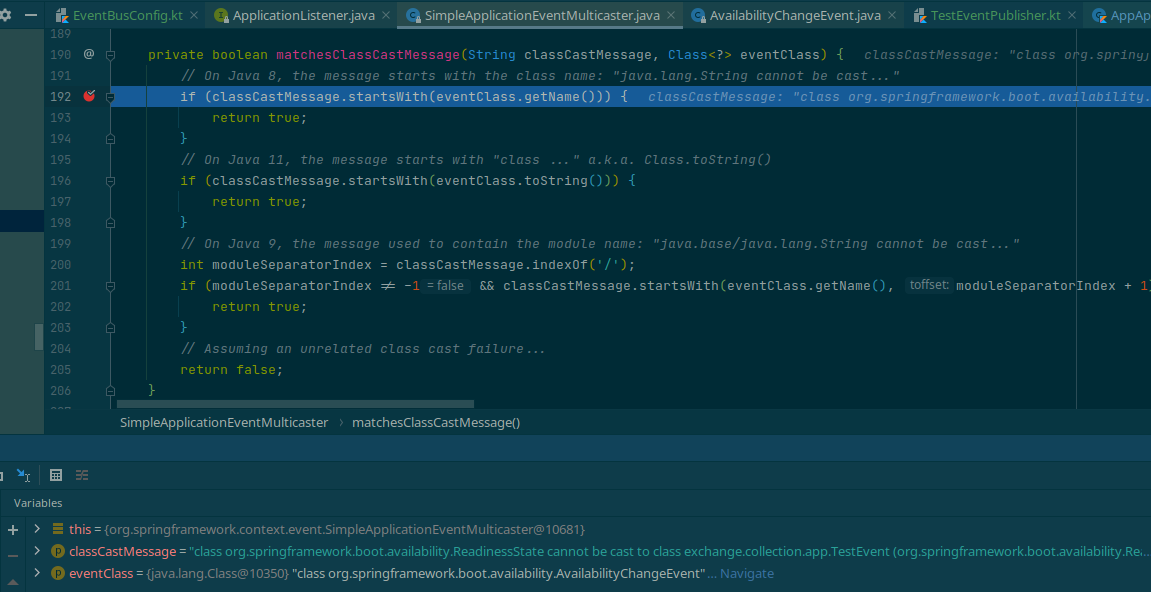Image resolution: width=1151 pixels, height=592 pixels.
Task: Click the Navigate link for eventClass
Action: (747, 574)
